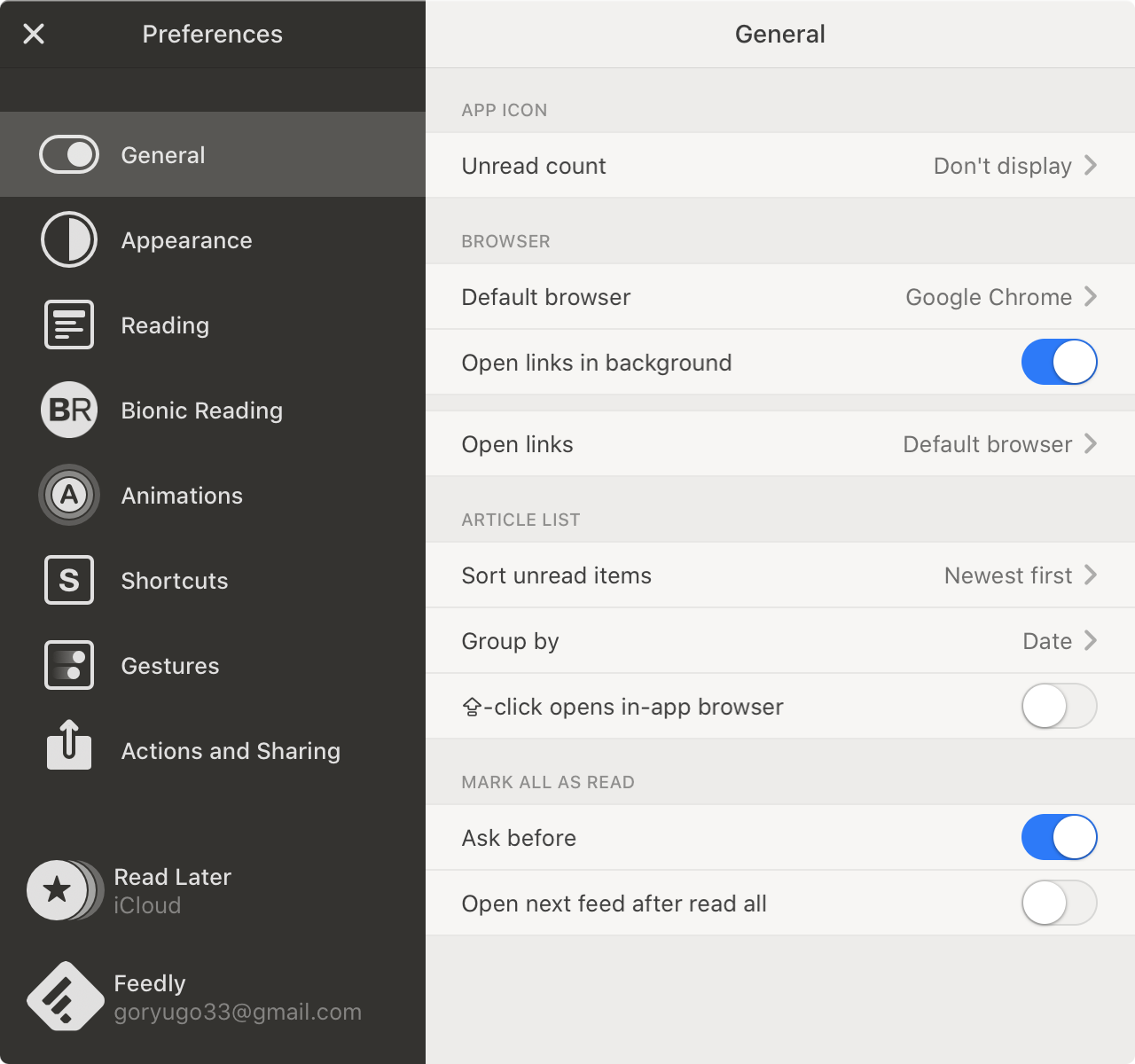Click the Bionic Reading BR icon

(x=69, y=410)
